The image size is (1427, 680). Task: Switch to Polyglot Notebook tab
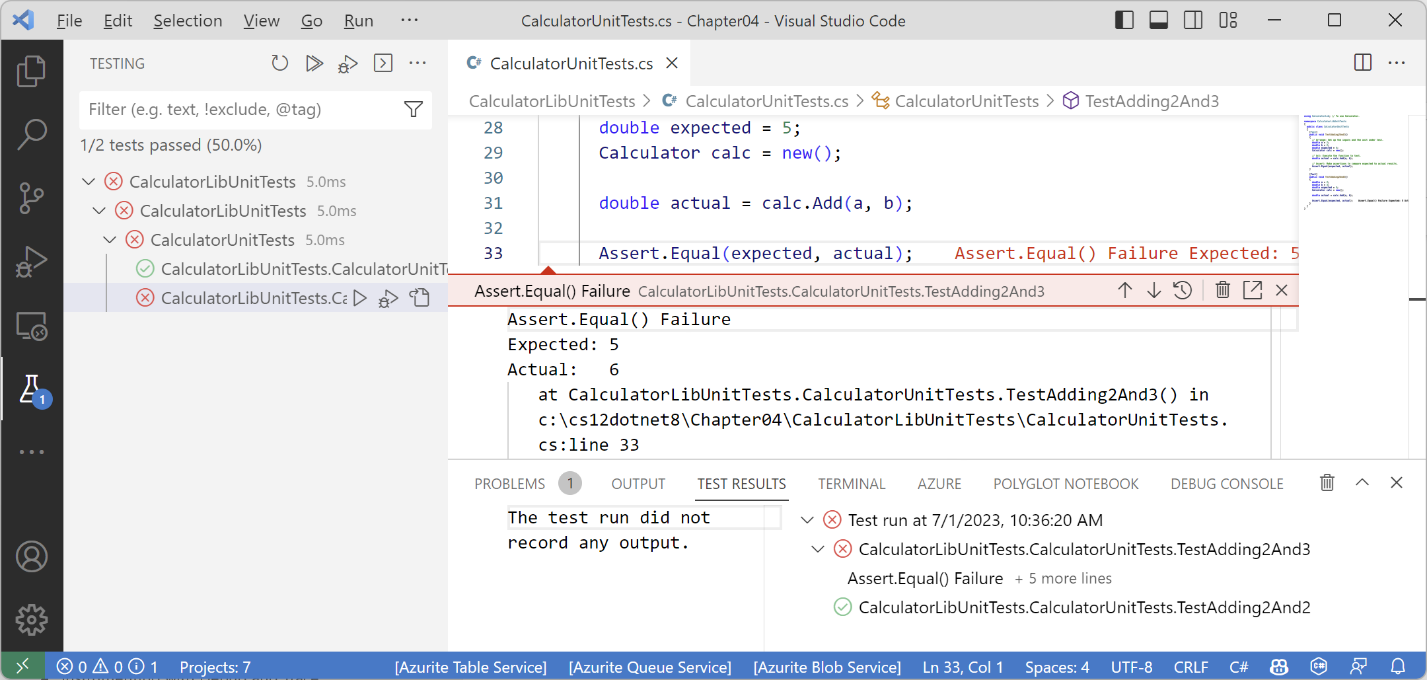pyautogui.click(x=1066, y=484)
